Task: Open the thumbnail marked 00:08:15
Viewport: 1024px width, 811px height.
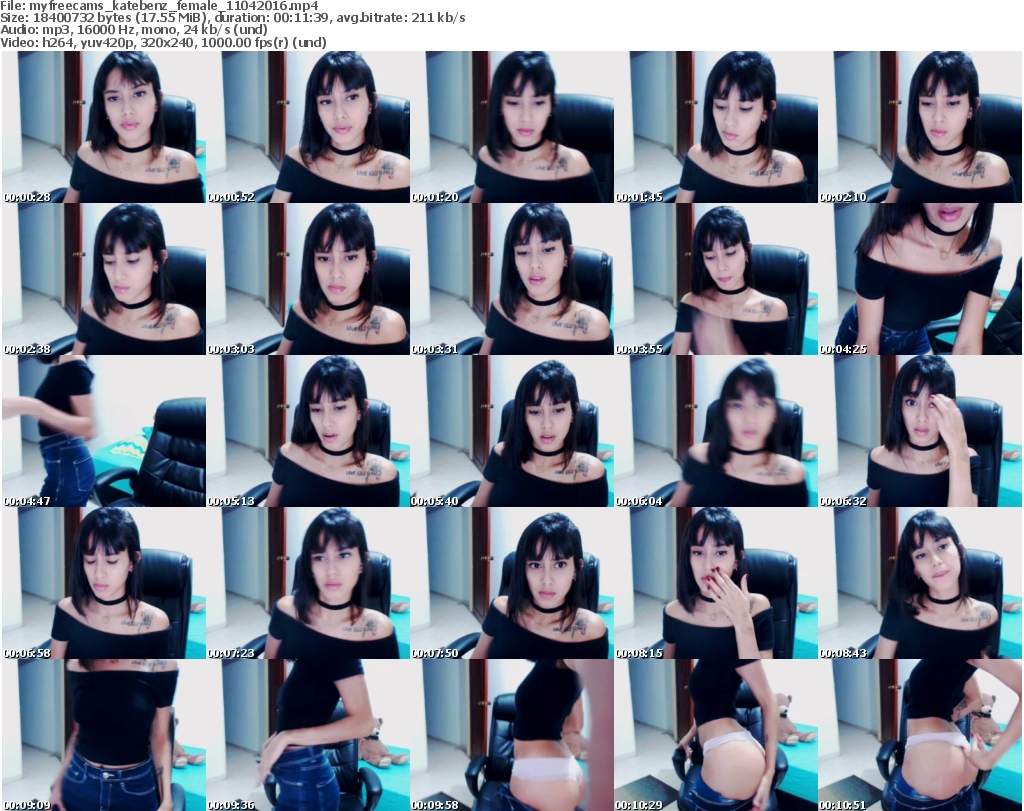Action: (715, 583)
